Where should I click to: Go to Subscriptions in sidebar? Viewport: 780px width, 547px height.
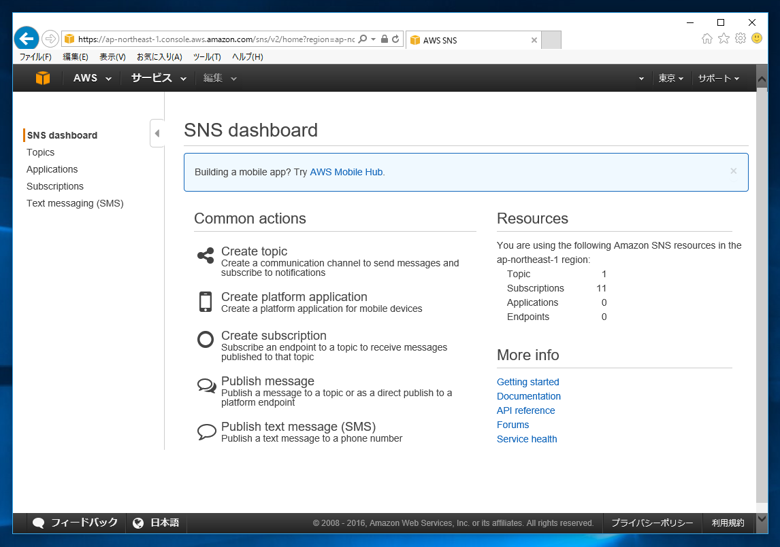pos(55,186)
